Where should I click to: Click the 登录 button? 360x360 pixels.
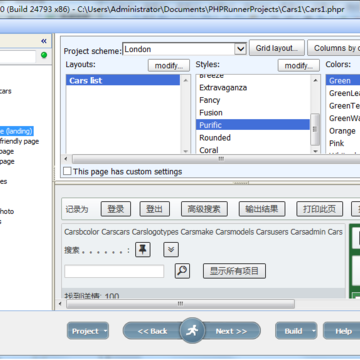116,209
